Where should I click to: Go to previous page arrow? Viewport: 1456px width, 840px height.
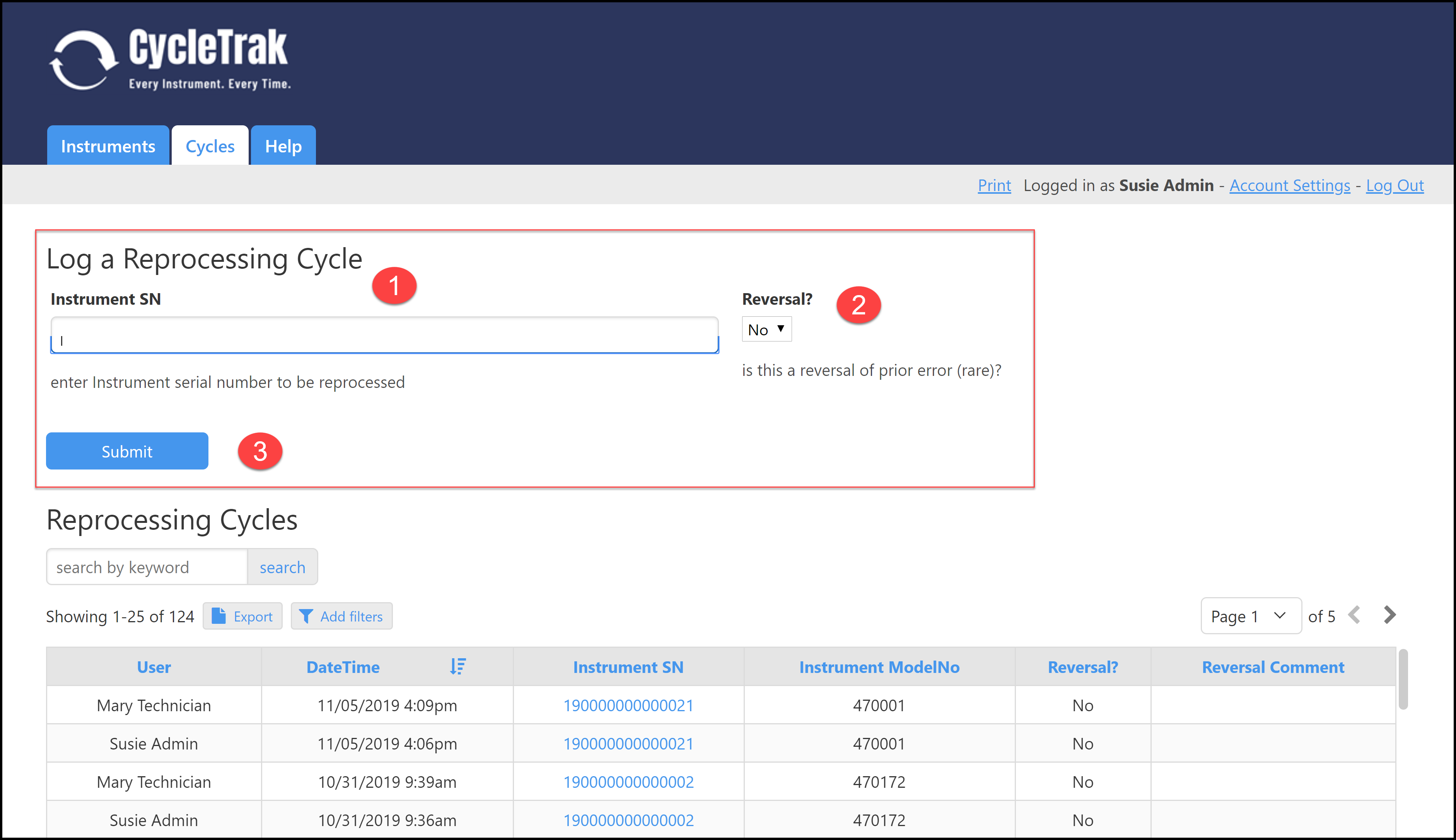click(1354, 615)
